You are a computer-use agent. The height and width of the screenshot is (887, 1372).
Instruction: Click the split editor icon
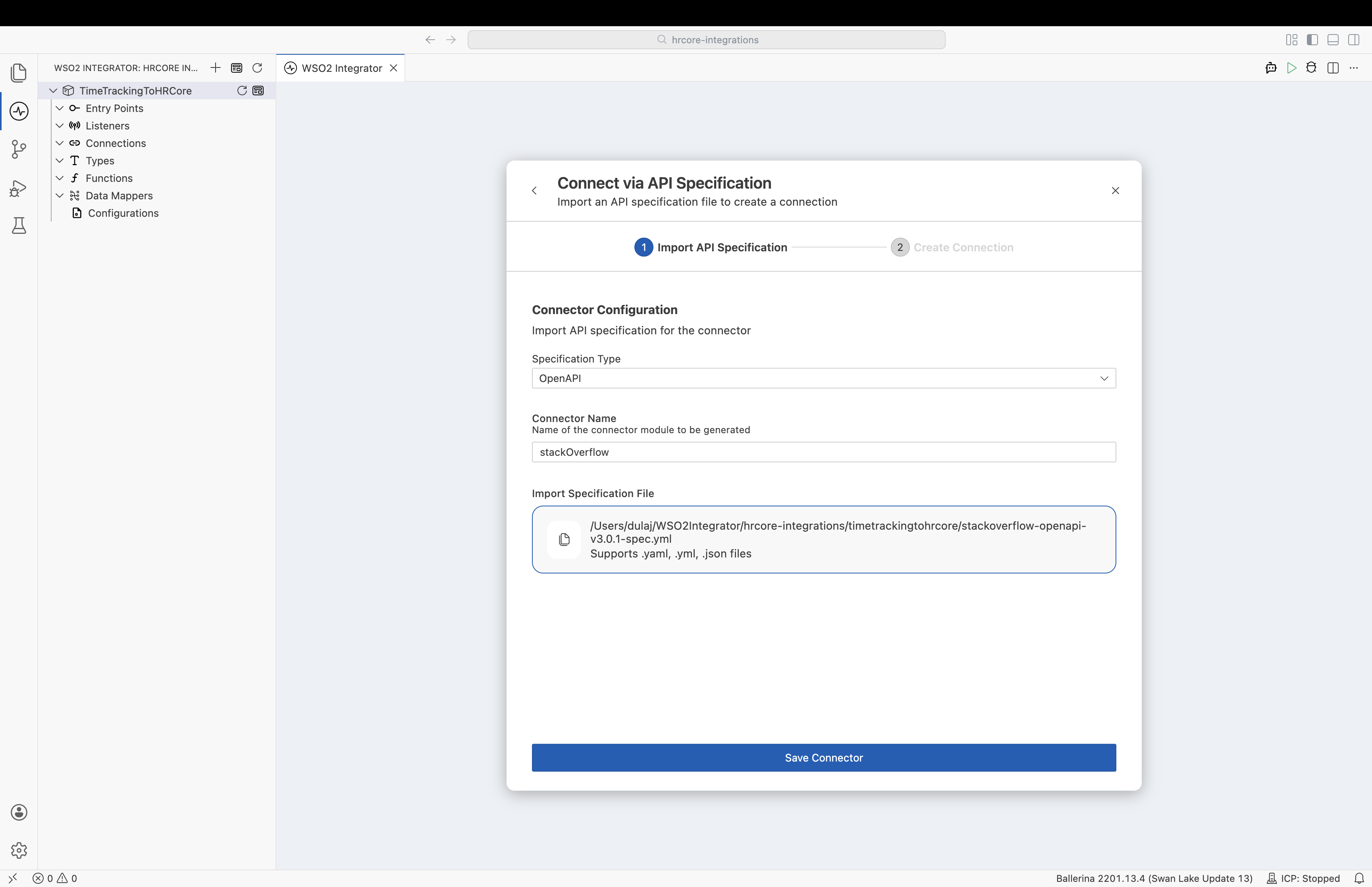[1333, 68]
